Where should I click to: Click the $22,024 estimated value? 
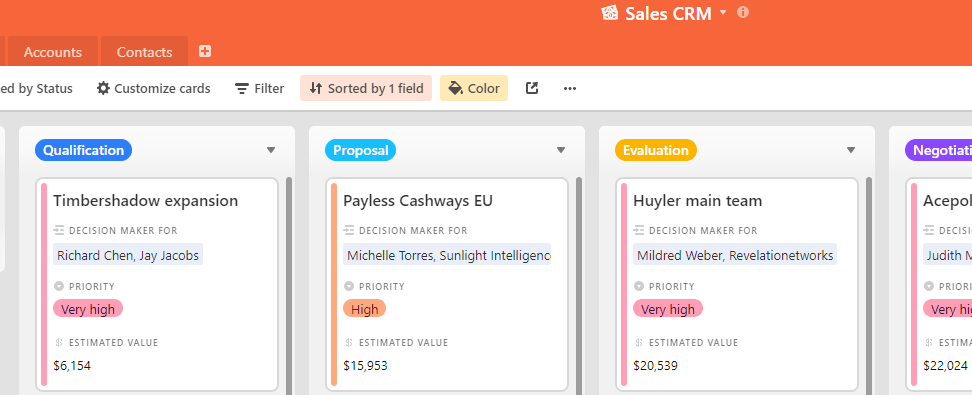[945, 366]
